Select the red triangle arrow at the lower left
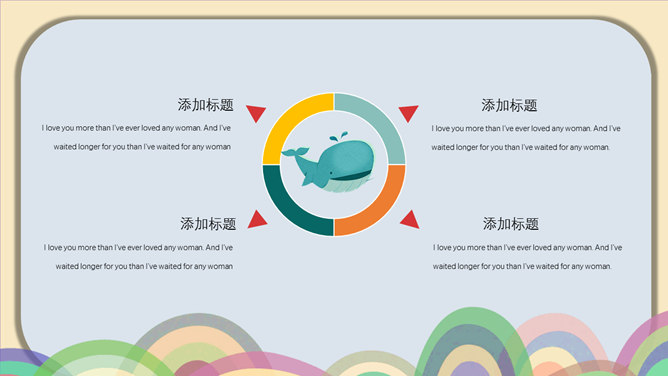The image size is (668, 376). click(x=257, y=219)
